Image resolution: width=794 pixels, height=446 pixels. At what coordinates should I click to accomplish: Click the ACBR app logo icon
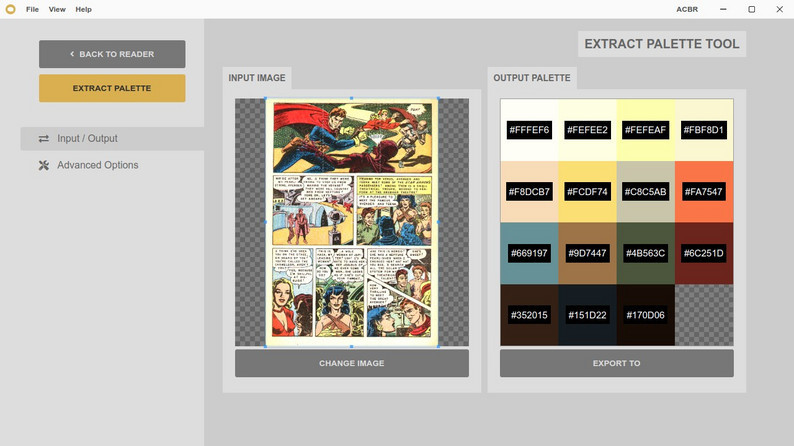(x=10, y=9)
